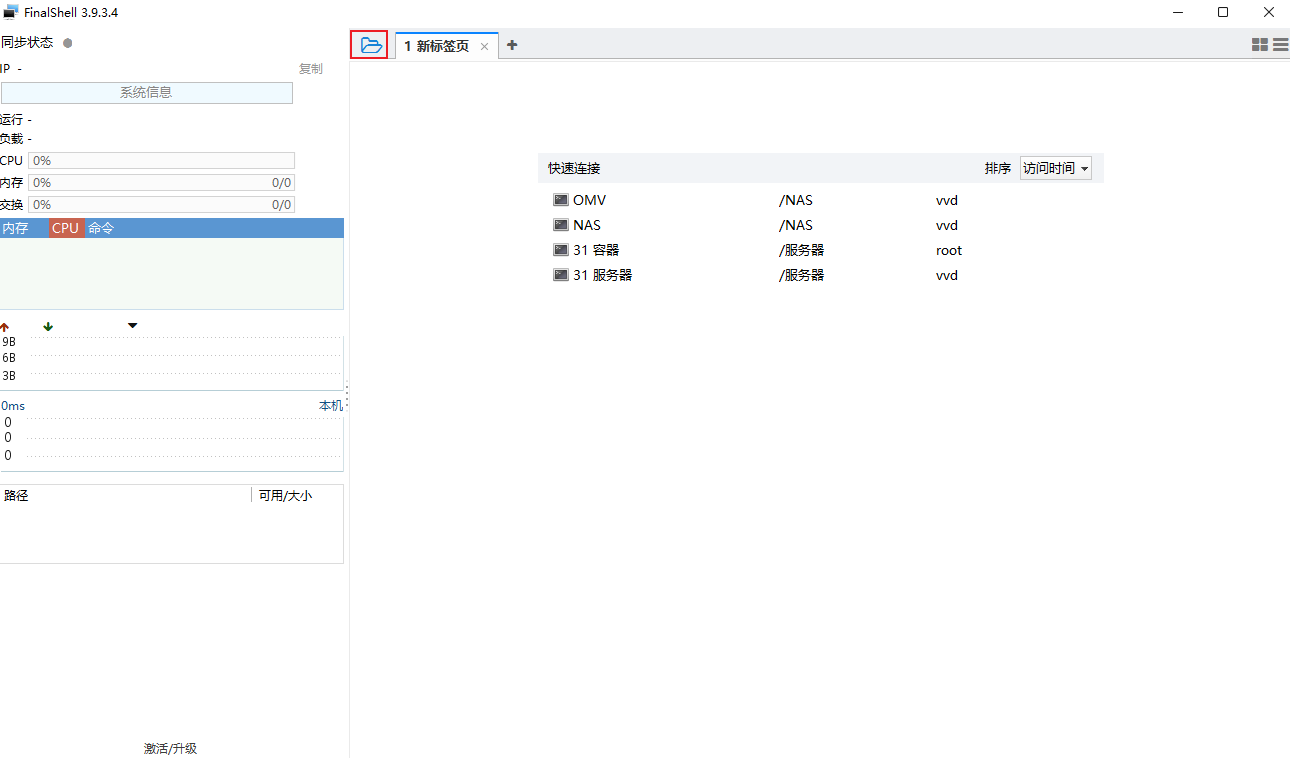Add a new tab with the plus icon
The width and height of the screenshot is (1290, 758).
(512, 45)
